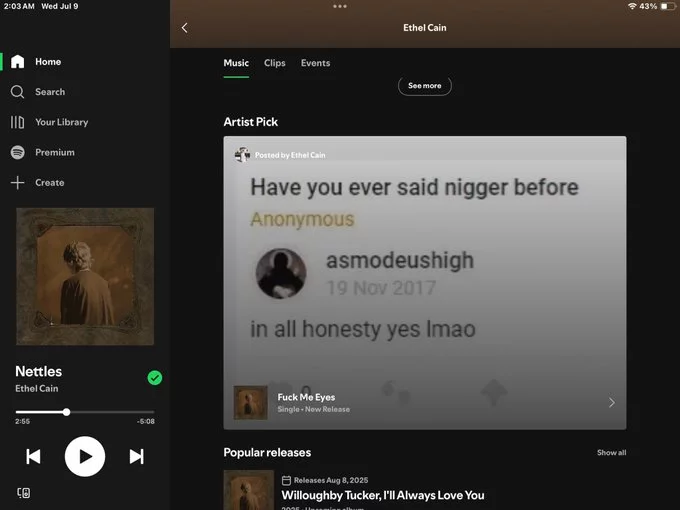Switch to the Events tab
This screenshot has height=510, width=680.
pyautogui.click(x=315, y=63)
